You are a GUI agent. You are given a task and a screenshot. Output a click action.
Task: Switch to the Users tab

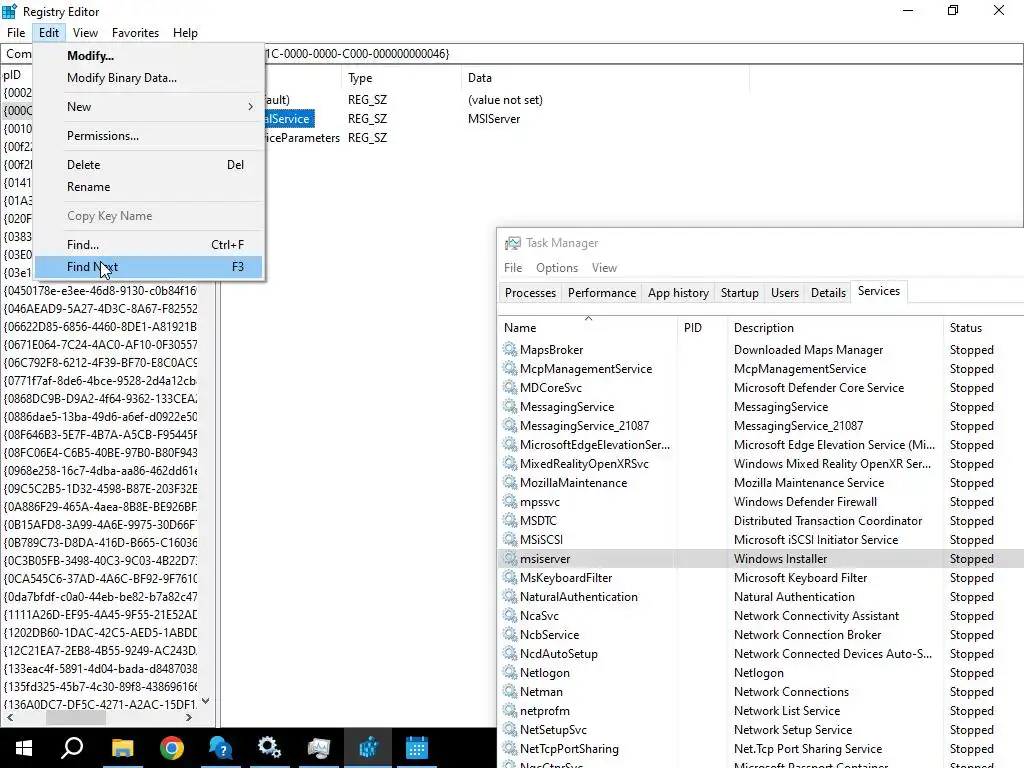click(x=784, y=293)
